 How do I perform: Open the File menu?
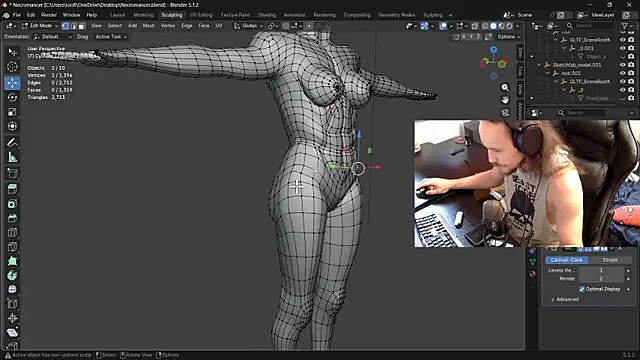(17, 15)
